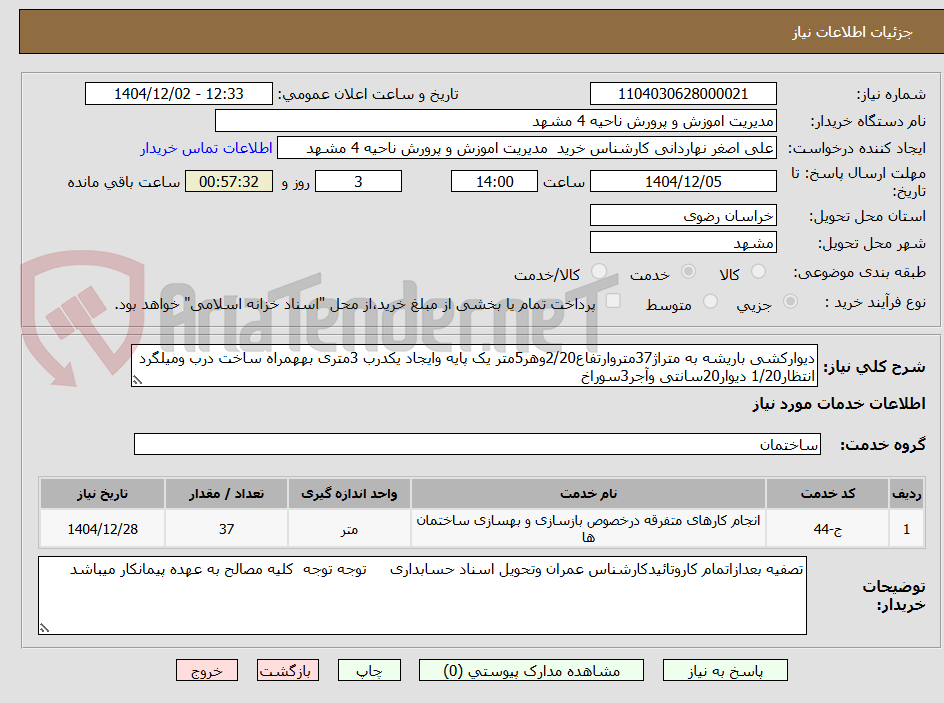
Task: Click the quantity cell 37
Action: click(226, 528)
